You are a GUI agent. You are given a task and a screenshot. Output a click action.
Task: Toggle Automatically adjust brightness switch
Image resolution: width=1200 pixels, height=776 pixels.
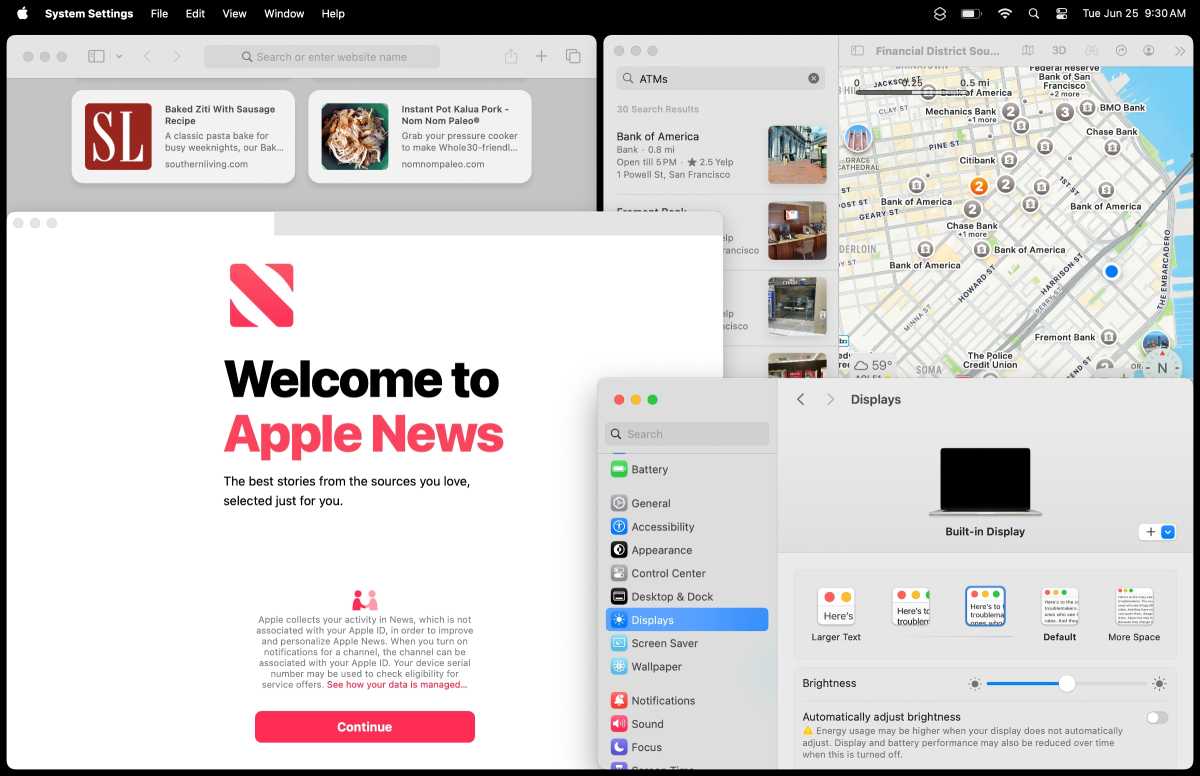[1157, 717]
